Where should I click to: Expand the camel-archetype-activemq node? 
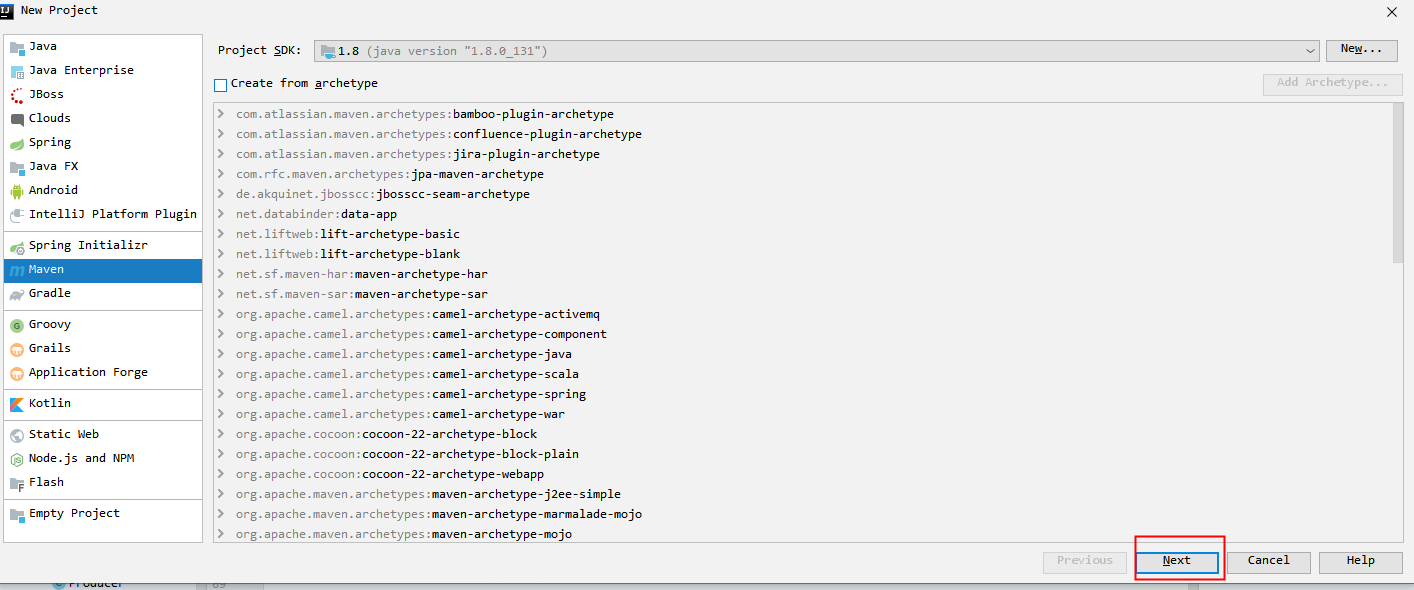tap(221, 314)
